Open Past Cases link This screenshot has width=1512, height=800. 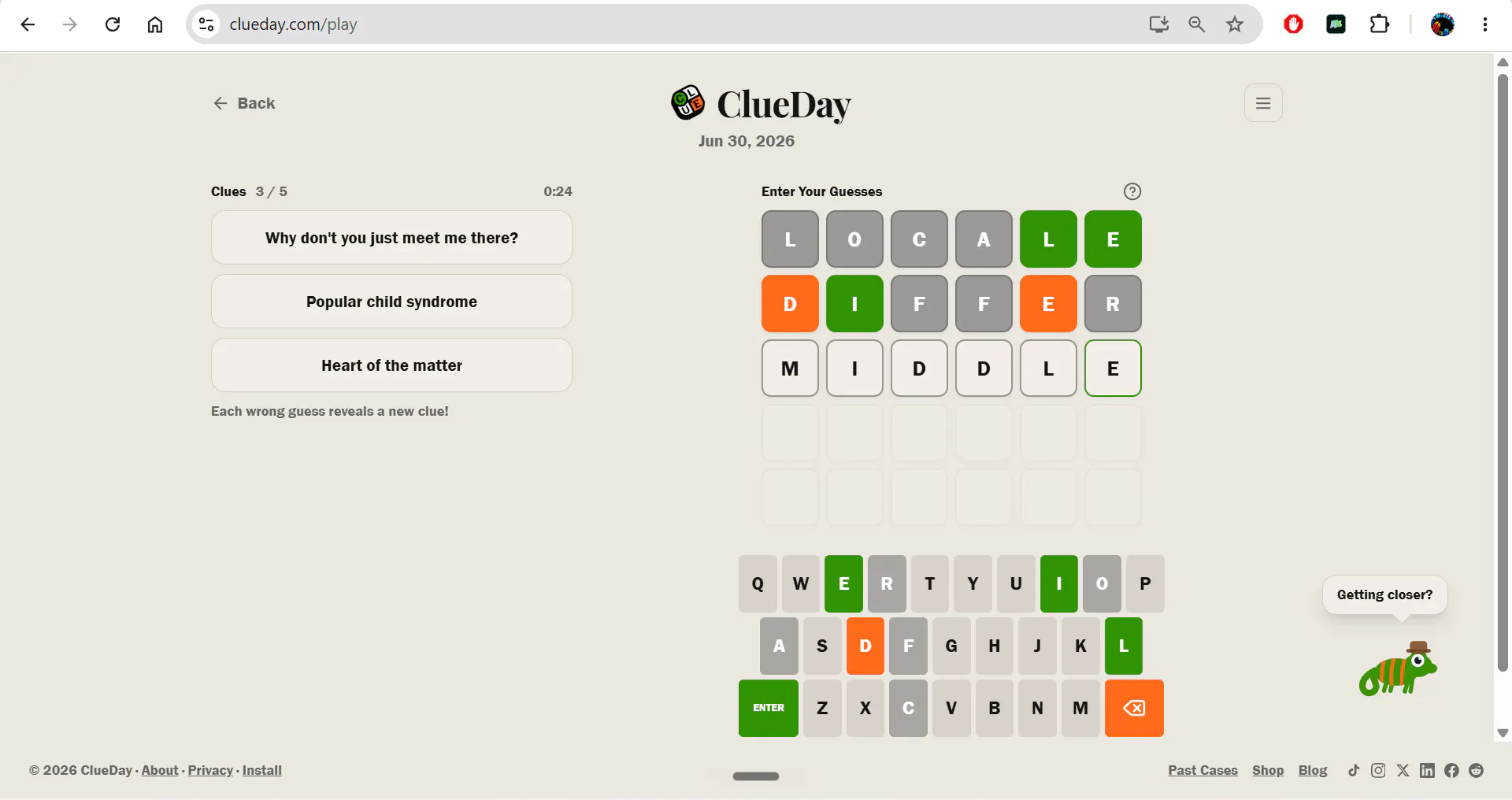[1203, 770]
